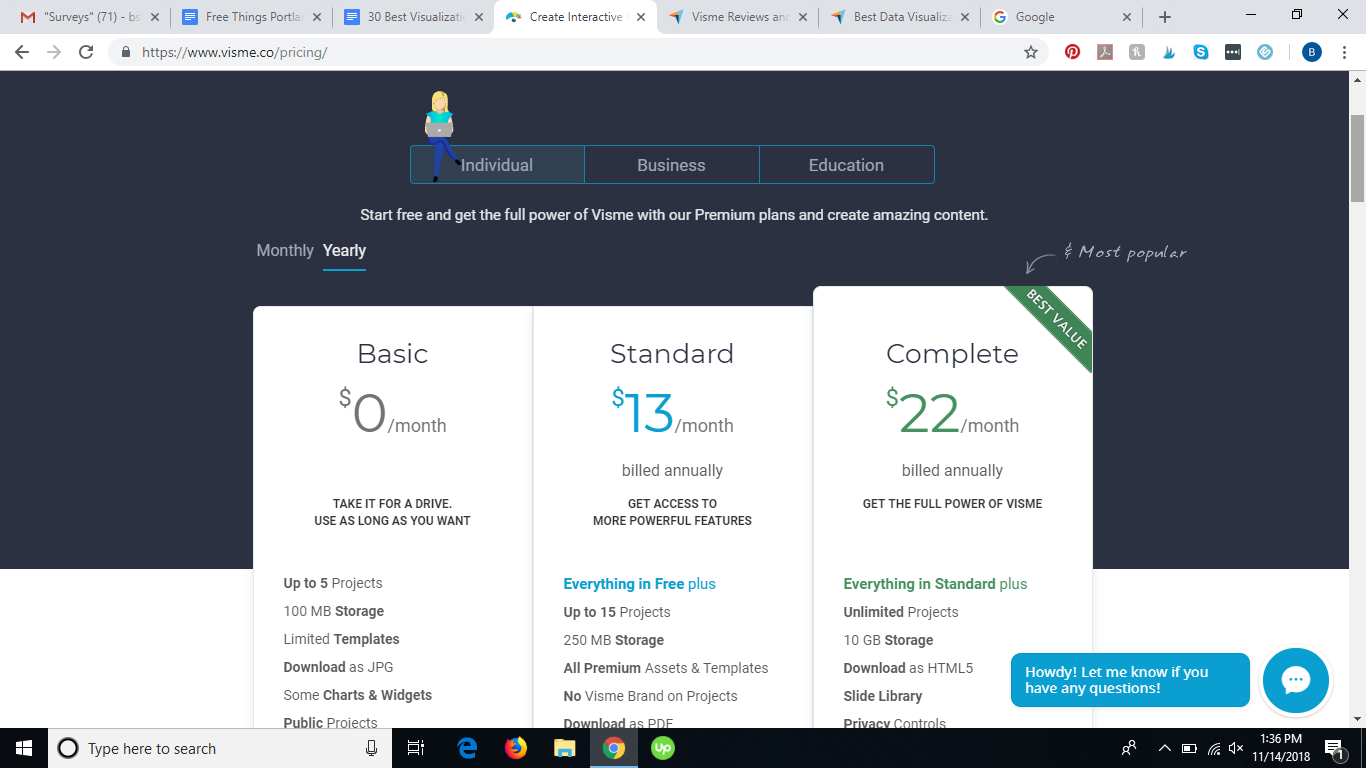
Task: Go back using the browser back arrow
Action: [x=22, y=52]
